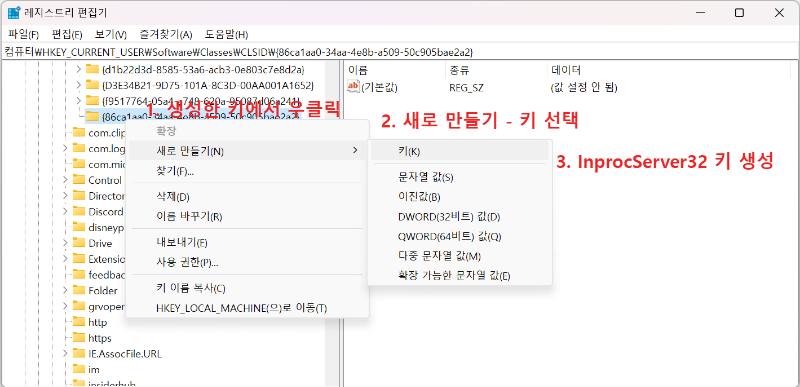Viewport: 800px width, 387px height.
Task: Click the folder icon beside Extensio key
Action: click(x=79, y=259)
